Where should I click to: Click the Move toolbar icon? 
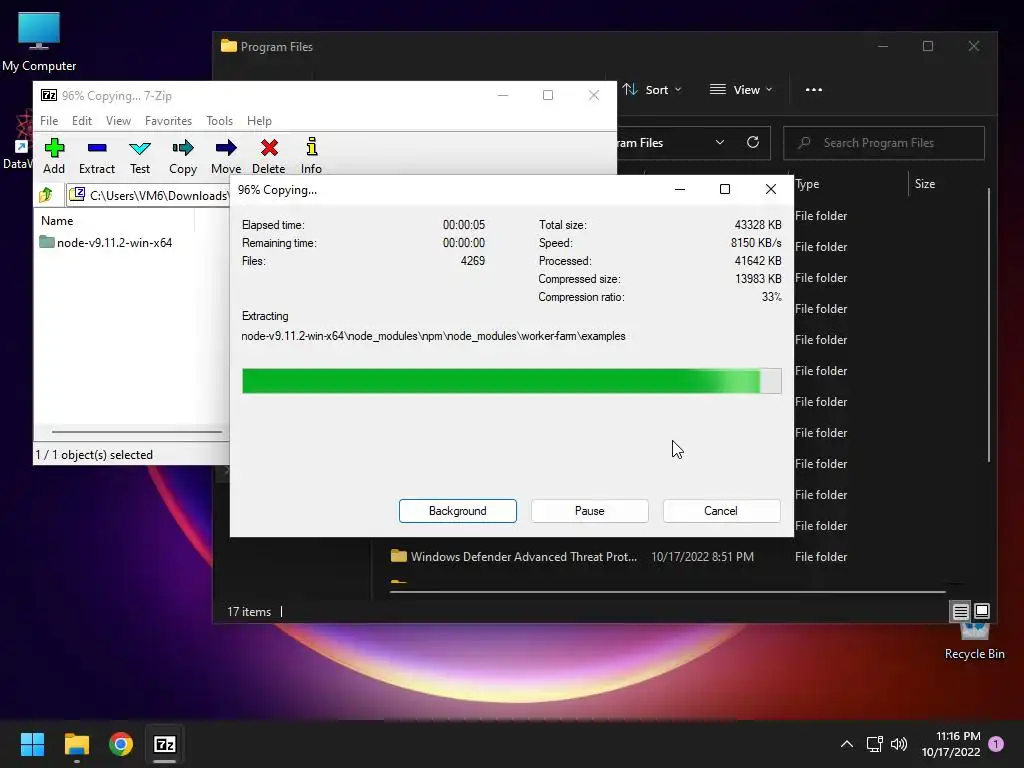pyautogui.click(x=226, y=156)
